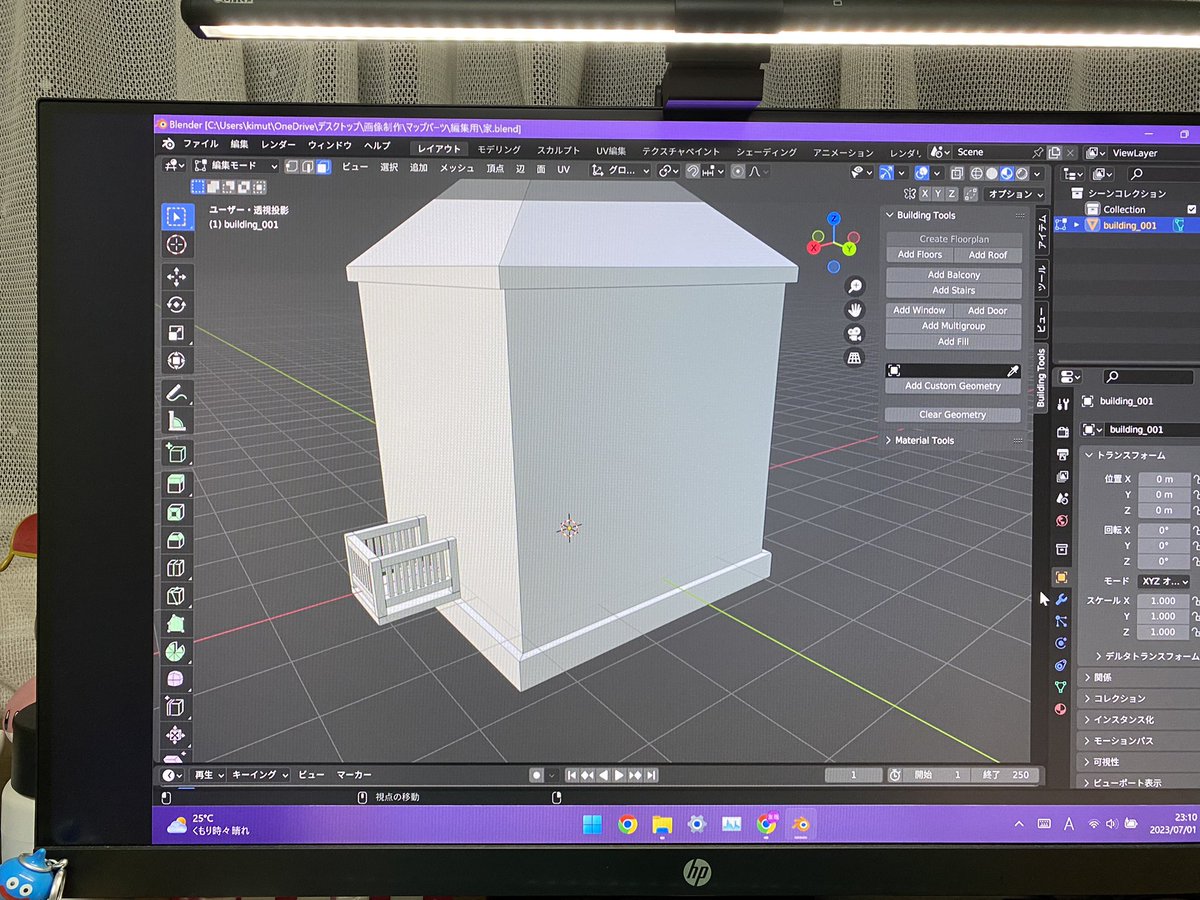Viewport: 1200px width, 900px height.
Task: Open the Material properties tab icon
Action: 1062,709
